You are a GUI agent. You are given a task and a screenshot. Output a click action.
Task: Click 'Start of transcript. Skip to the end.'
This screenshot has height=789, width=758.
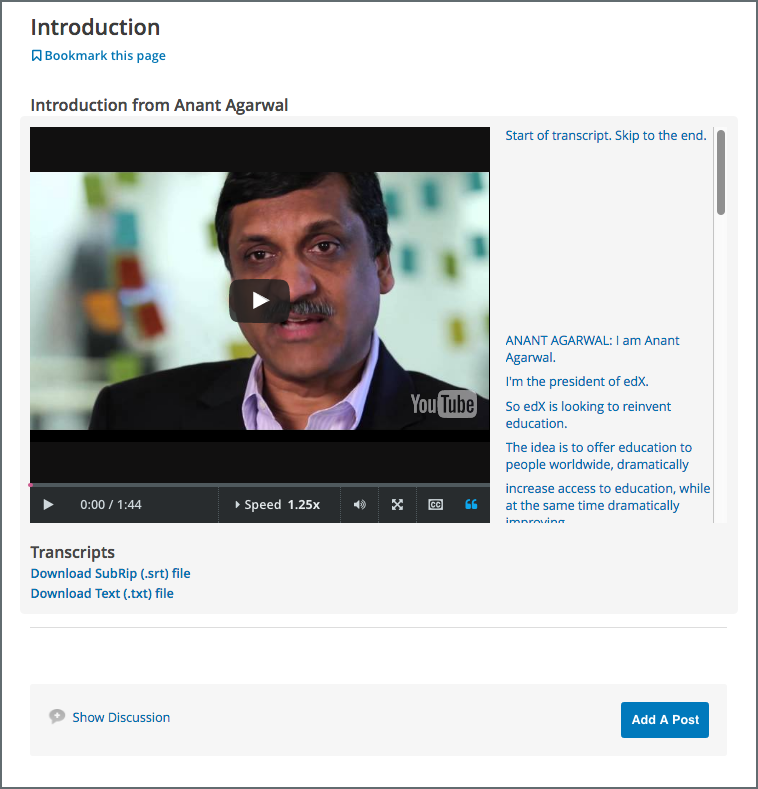pyautogui.click(x=606, y=135)
